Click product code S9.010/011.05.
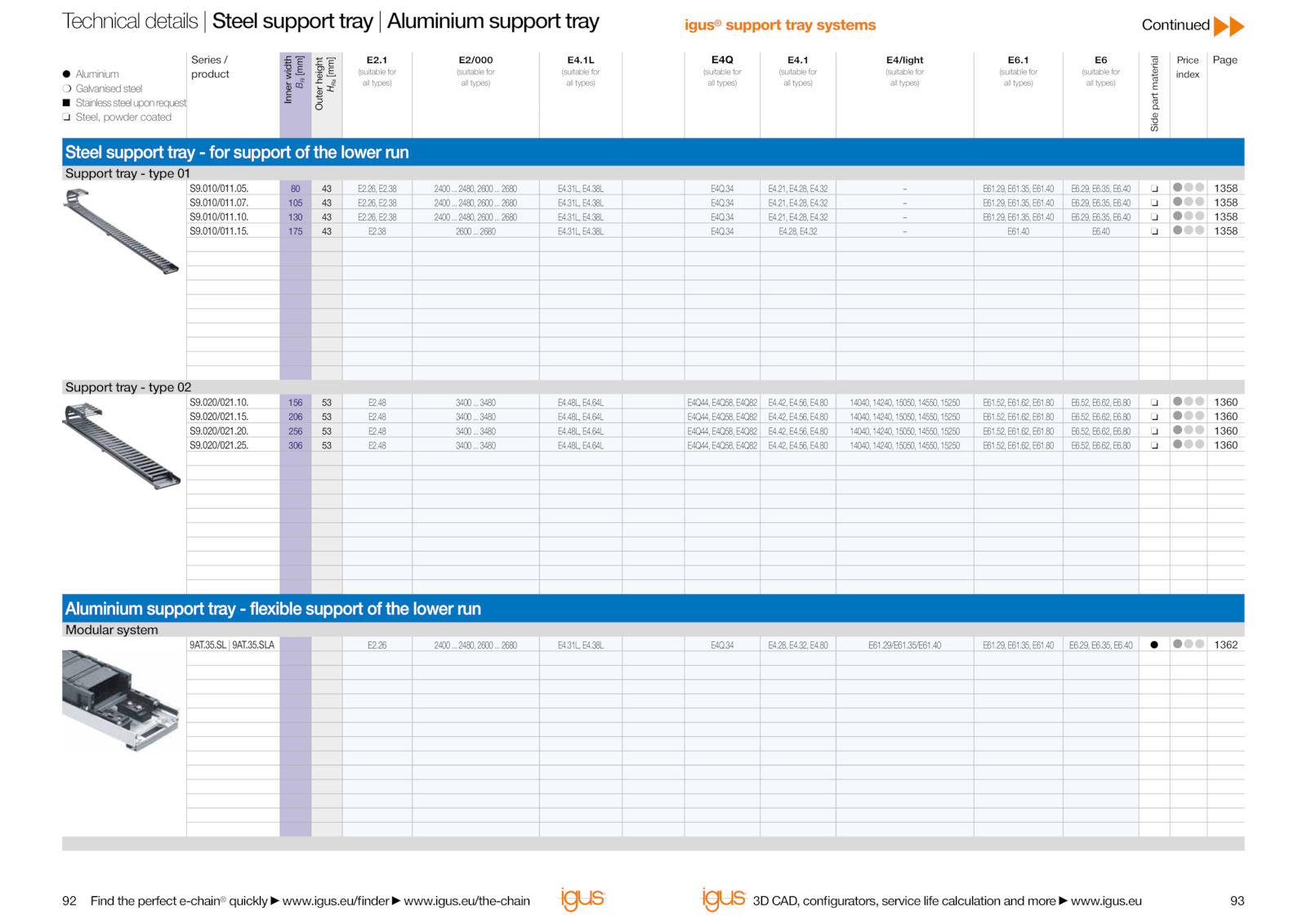Viewport: 1307px width, 924px height. (x=219, y=189)
